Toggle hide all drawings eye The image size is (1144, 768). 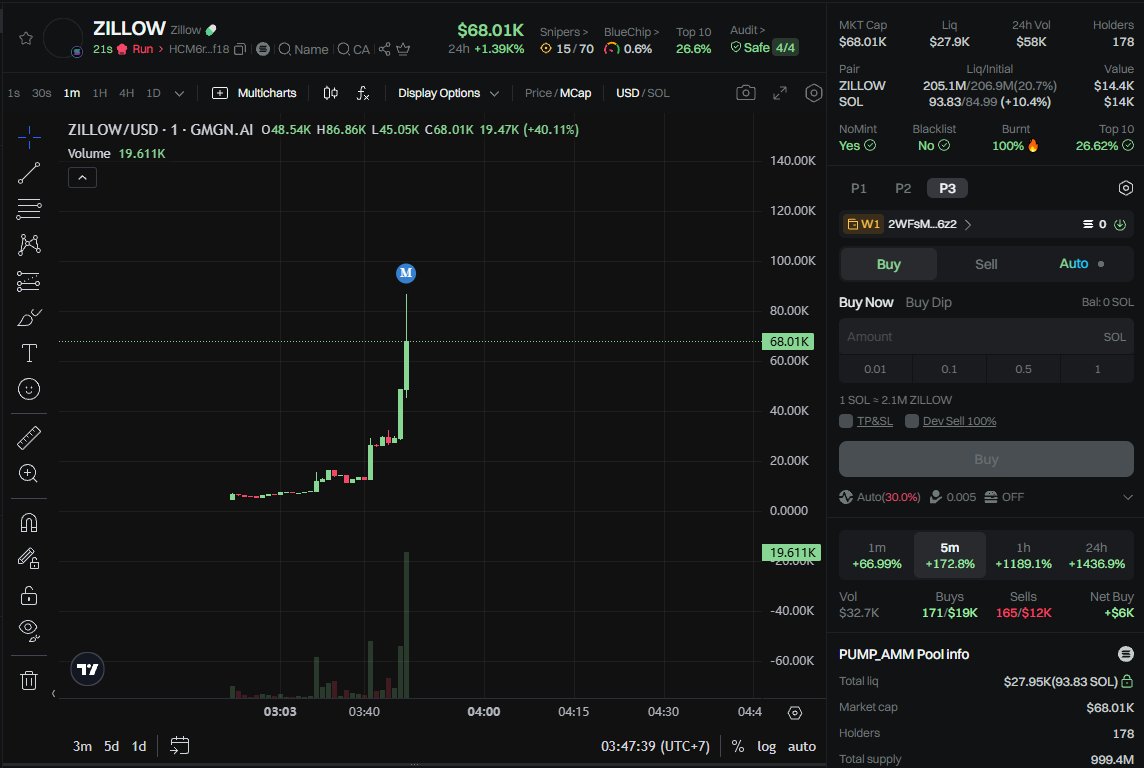click(x=29, y=630)
